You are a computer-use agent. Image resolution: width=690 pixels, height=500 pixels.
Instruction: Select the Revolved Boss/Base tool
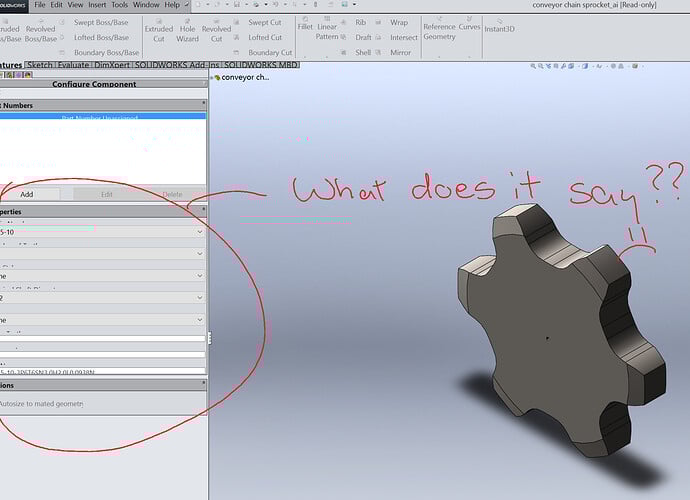click(40, 31)
